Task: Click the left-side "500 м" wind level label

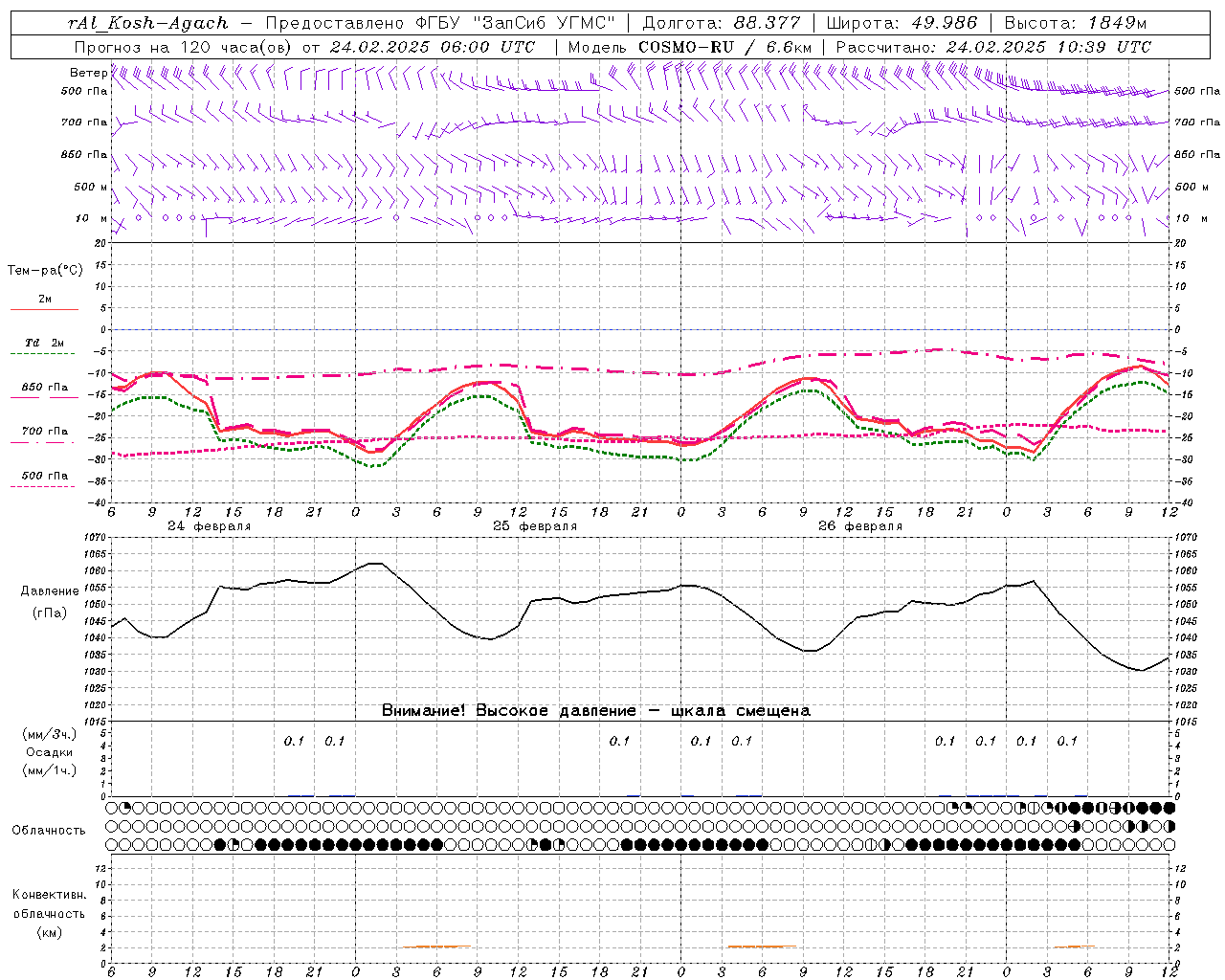Action: pyautogui.click(x=91, y=187)
